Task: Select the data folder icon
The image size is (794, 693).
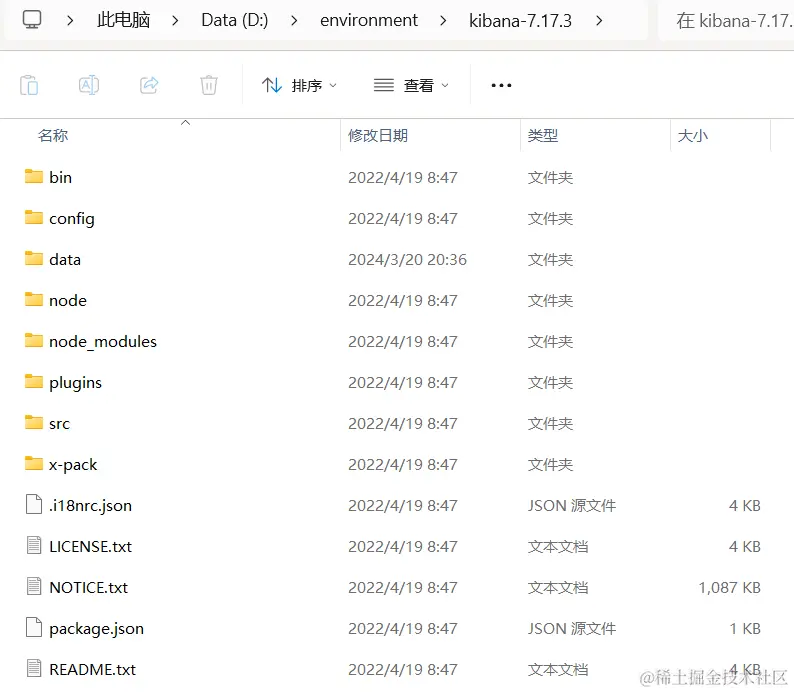Action: (x=34, y=258)
